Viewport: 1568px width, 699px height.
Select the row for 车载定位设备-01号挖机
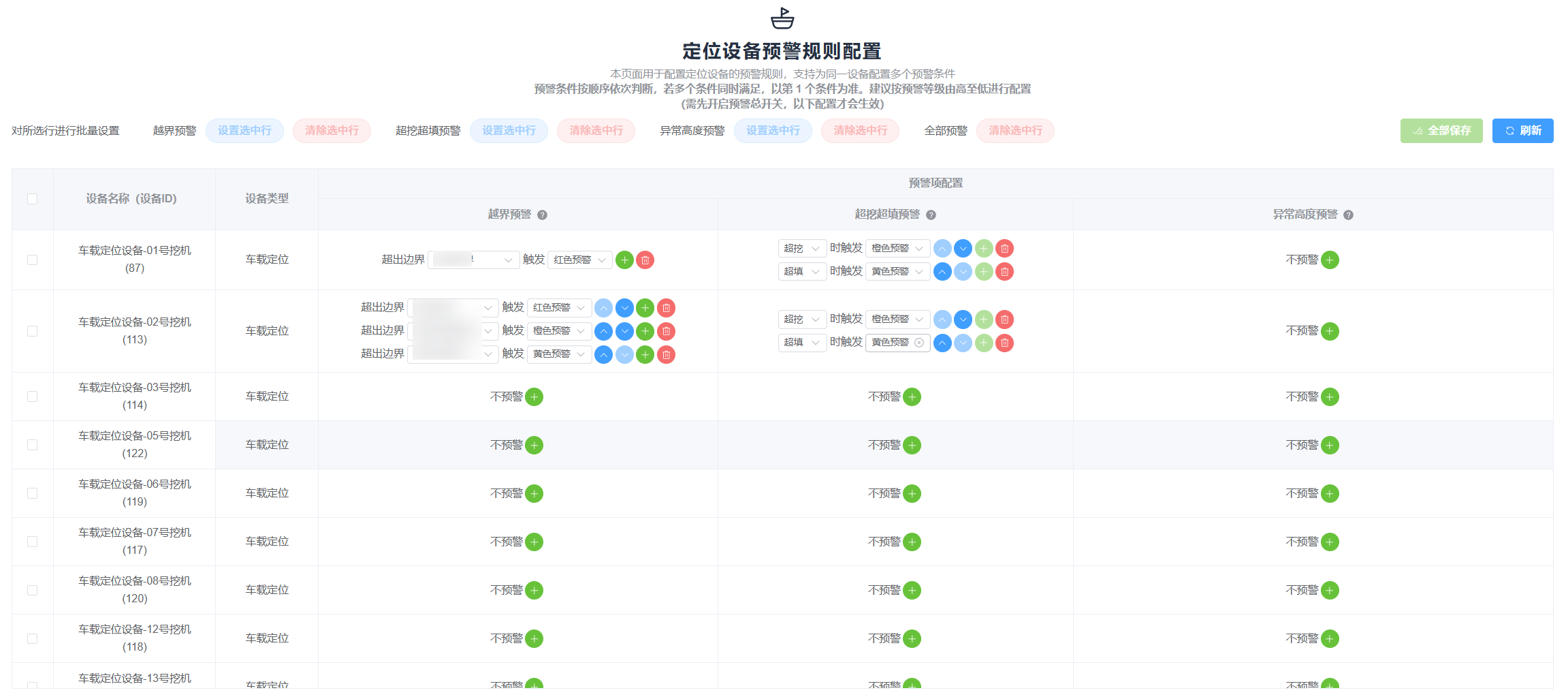tap(32, 260)
